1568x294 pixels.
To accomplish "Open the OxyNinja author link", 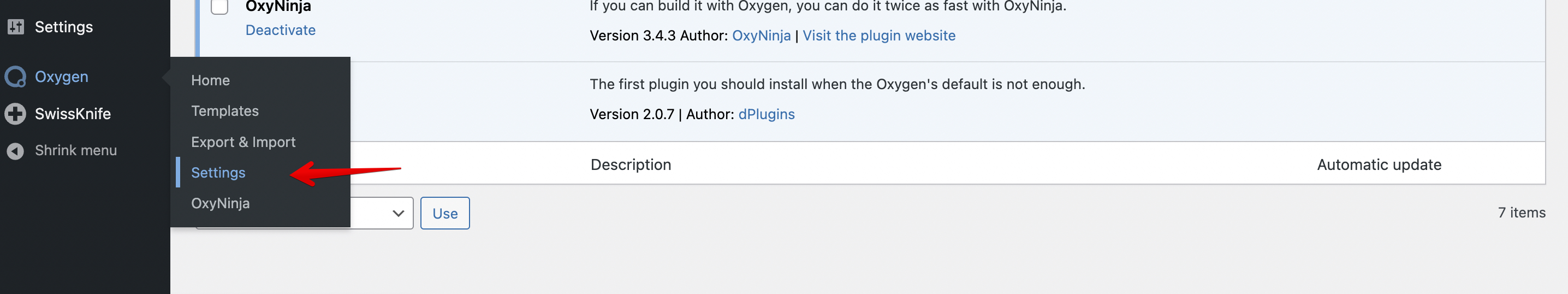I will [x=761, y=36].
